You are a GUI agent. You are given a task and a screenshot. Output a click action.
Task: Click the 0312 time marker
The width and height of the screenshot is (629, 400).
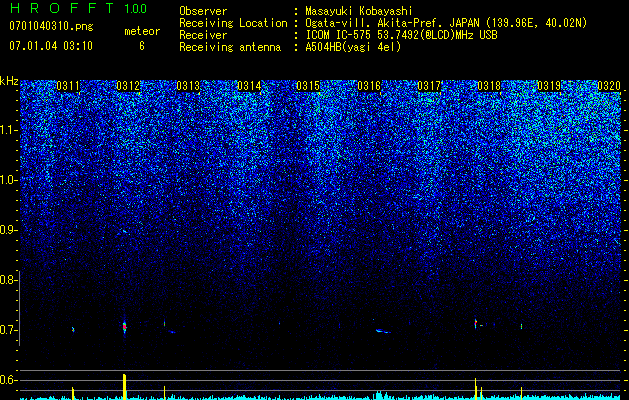pyautogui.click(x=128, y=86)
